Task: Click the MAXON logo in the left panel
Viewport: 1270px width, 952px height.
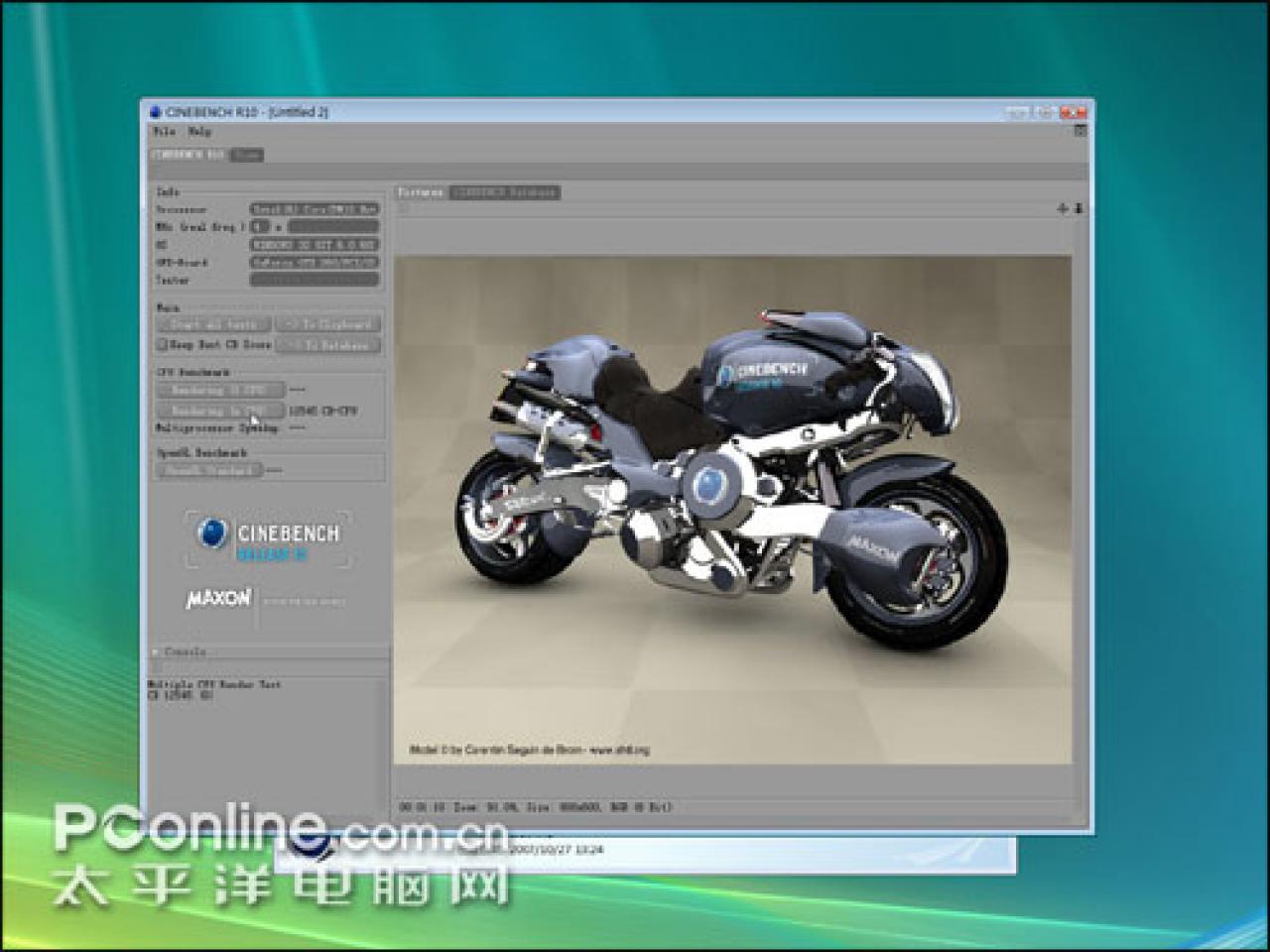Action: (218, 599)
